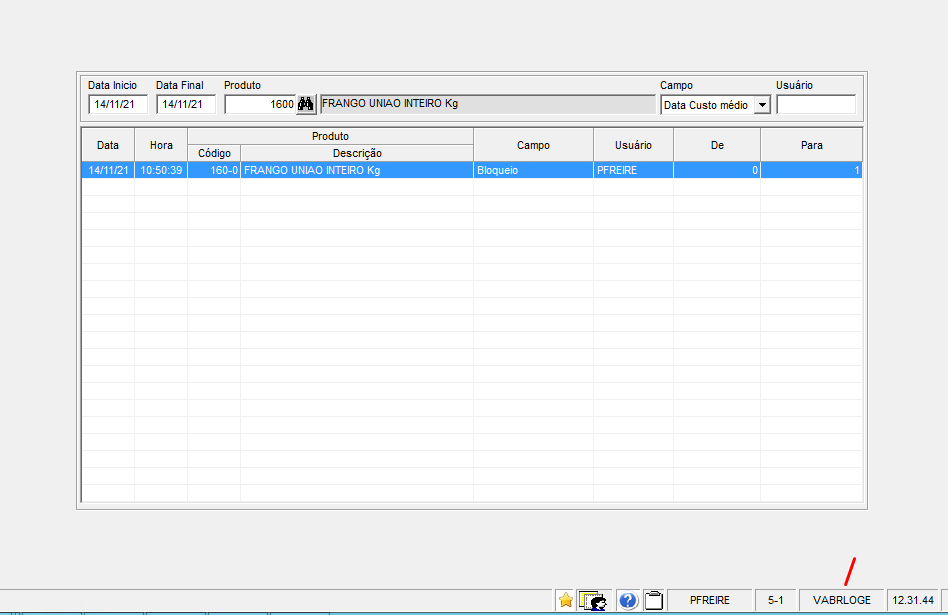This screenshot has width=948, height=615.
Task: Click the Produto group column header
Action: click(330, 136)
